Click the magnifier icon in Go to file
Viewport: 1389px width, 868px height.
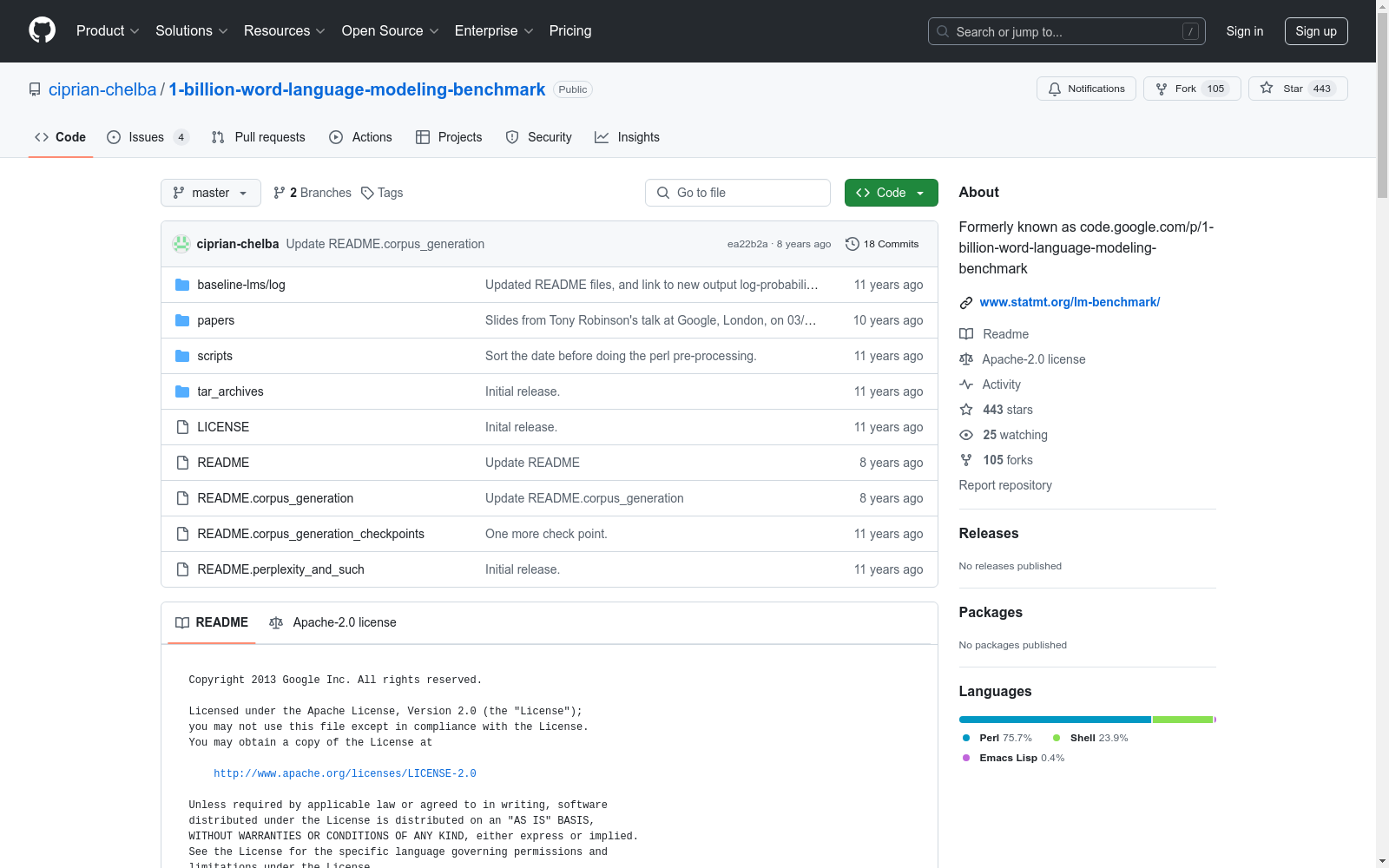click(x=663, y=193)
